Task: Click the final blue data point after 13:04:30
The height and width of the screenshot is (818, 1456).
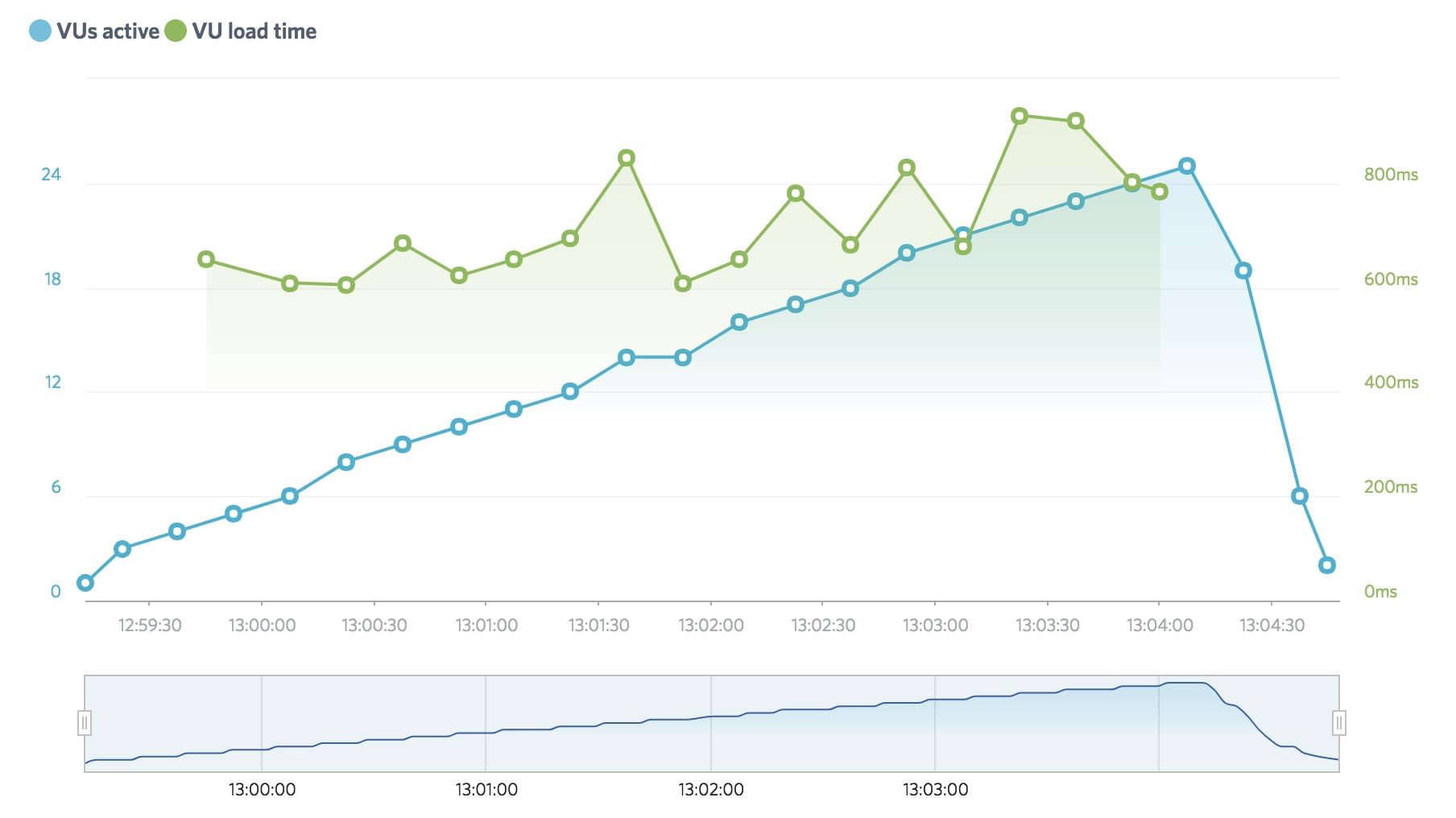Action: (1327, 565)
